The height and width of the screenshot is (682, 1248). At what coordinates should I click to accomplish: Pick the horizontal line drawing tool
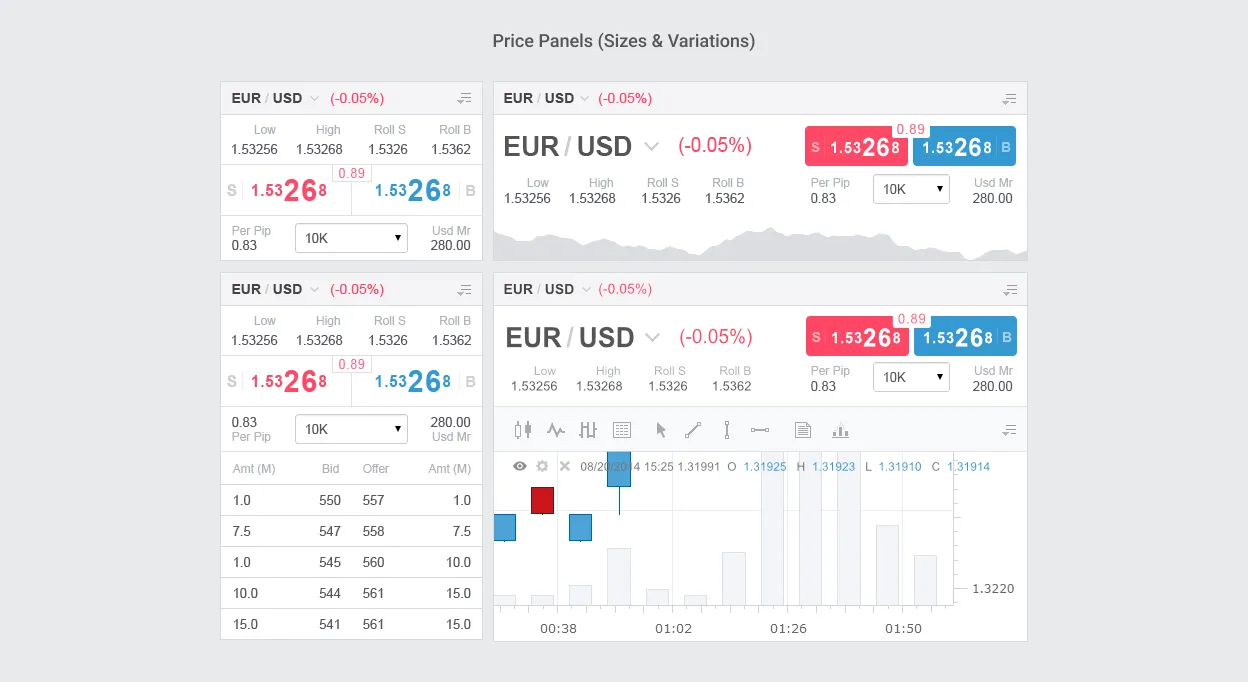pos(760,430)
